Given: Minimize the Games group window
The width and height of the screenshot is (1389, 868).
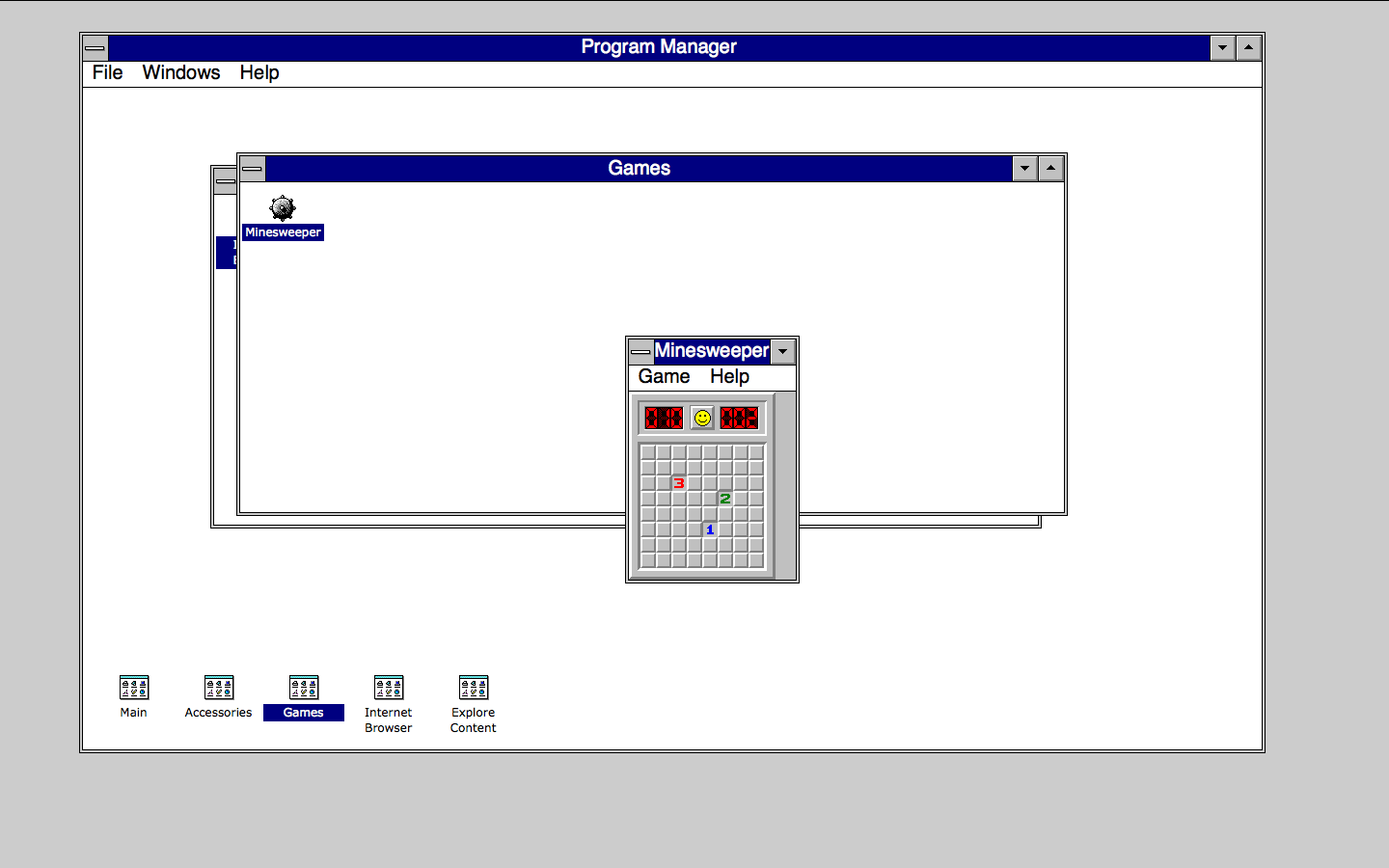Looking at the screenshot, I should (1024, 169).
